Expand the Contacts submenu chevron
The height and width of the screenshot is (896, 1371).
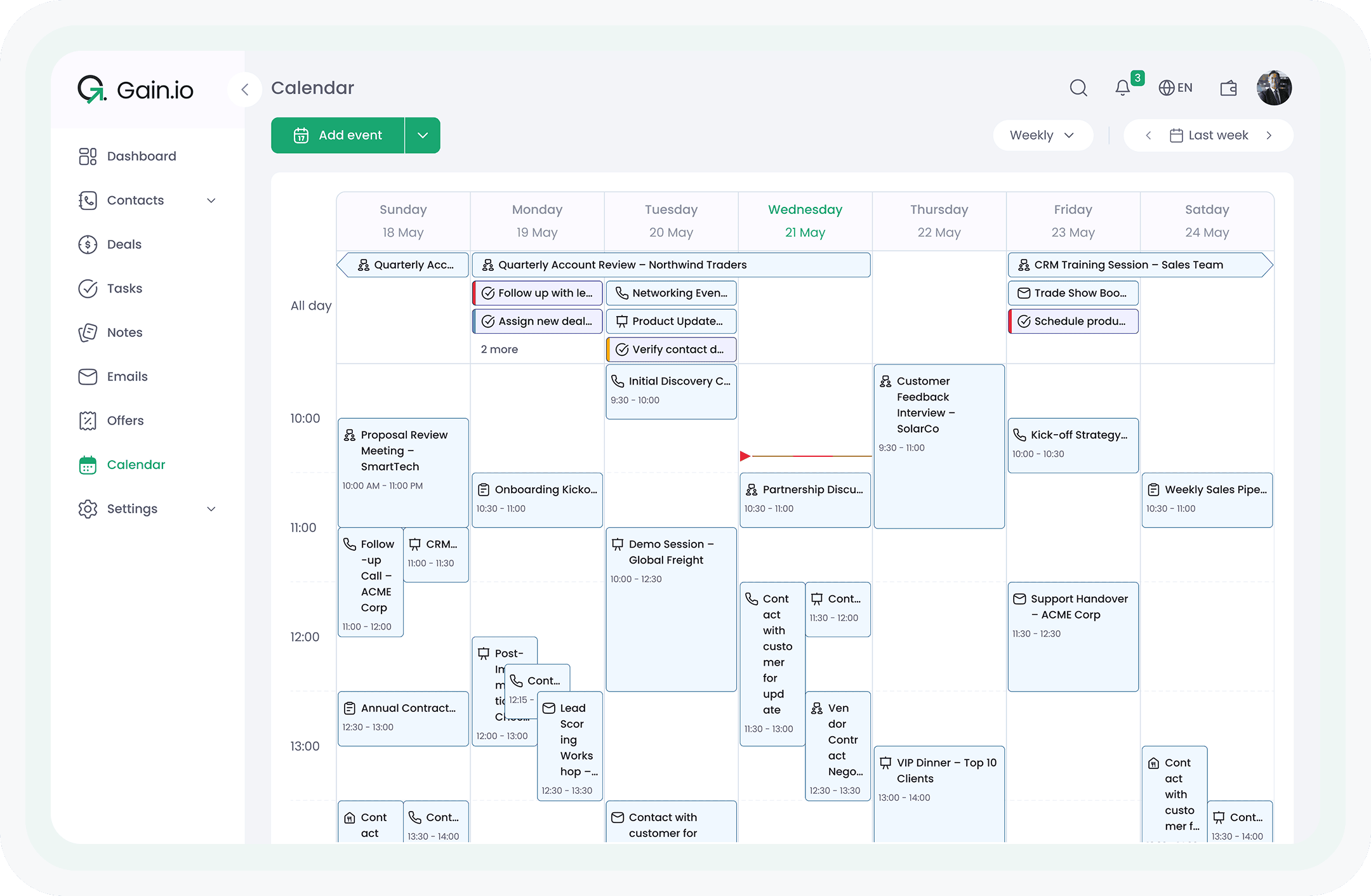(x=211, y=201)
